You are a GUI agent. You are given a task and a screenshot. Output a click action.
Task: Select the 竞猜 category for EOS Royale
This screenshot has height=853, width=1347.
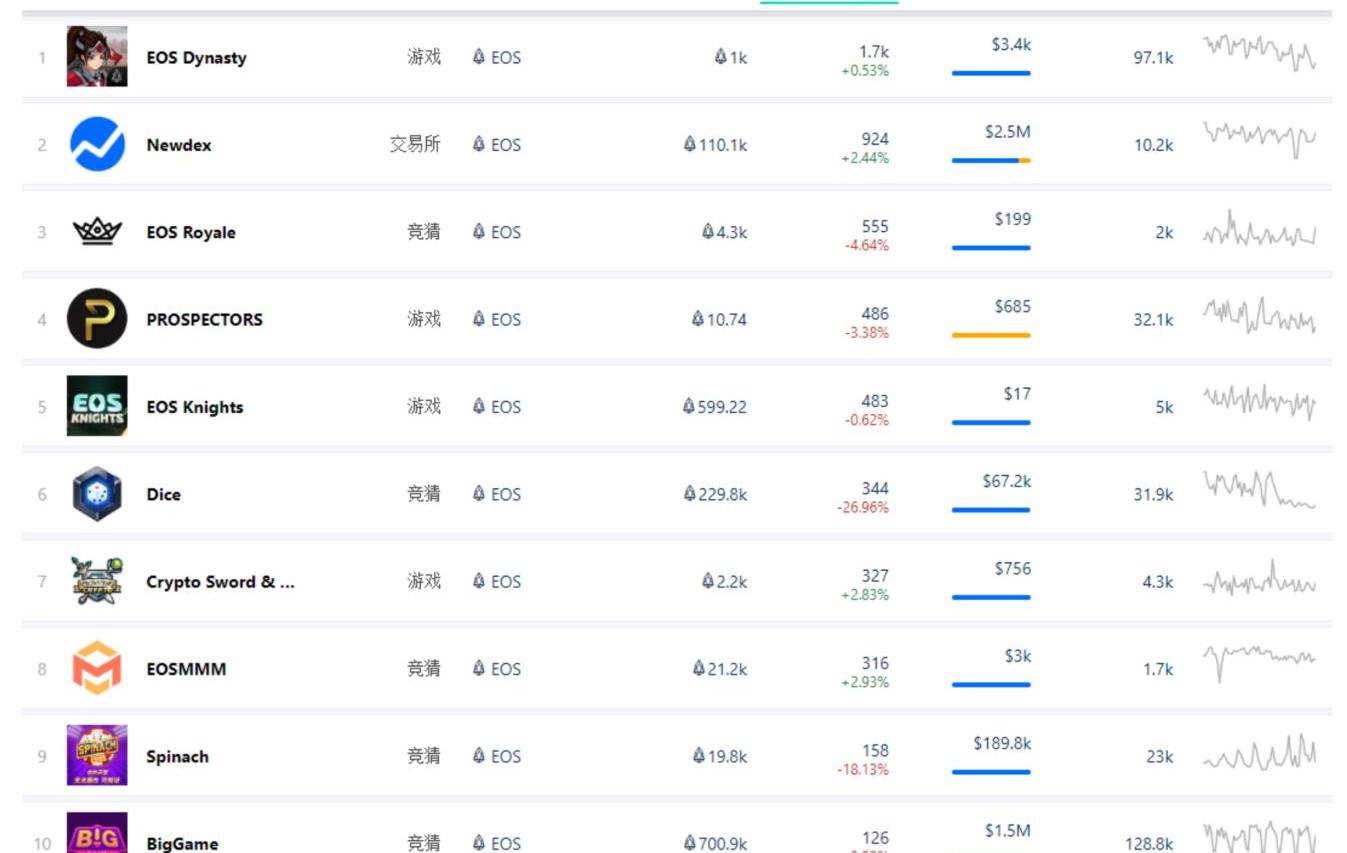[423, 232]
